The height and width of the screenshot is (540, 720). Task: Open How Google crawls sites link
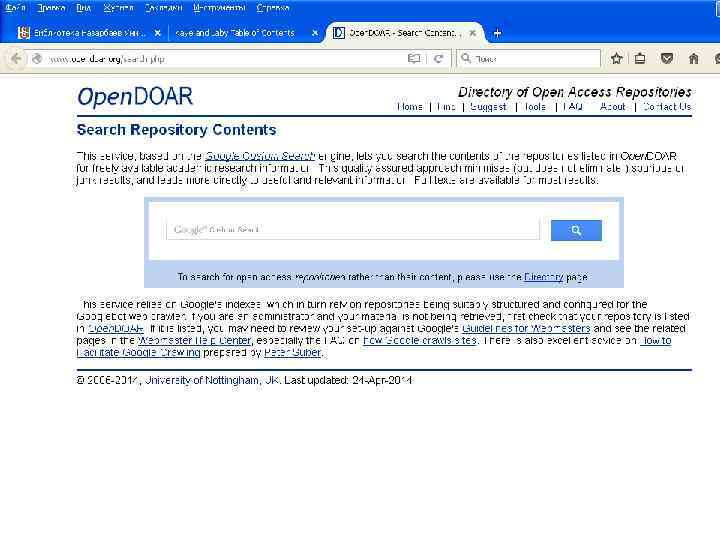[x=420, y=341]
